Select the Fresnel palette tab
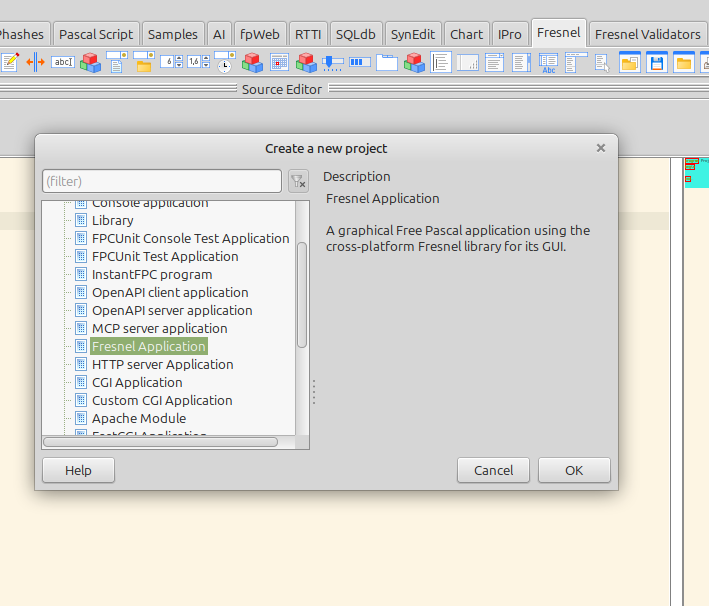This screenshot has width=709, height=606. click(558, 33)
